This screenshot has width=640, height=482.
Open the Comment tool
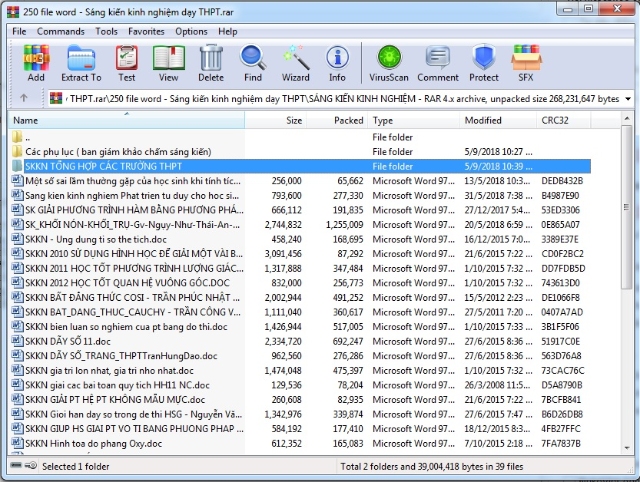coord(438,63)
